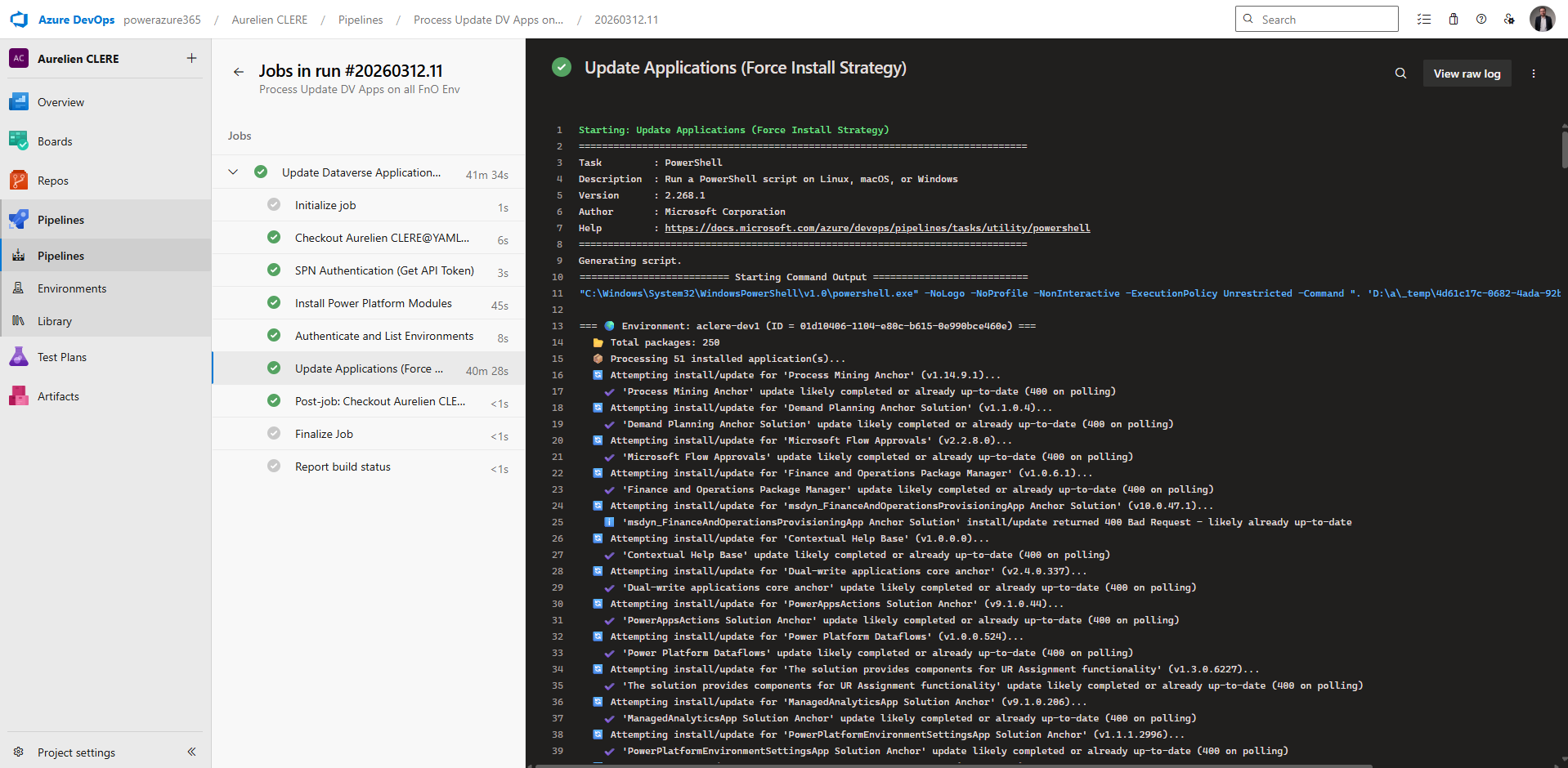
Task: Click the Aurelien CLERE project name in sidebar
Action: (78, 59)
